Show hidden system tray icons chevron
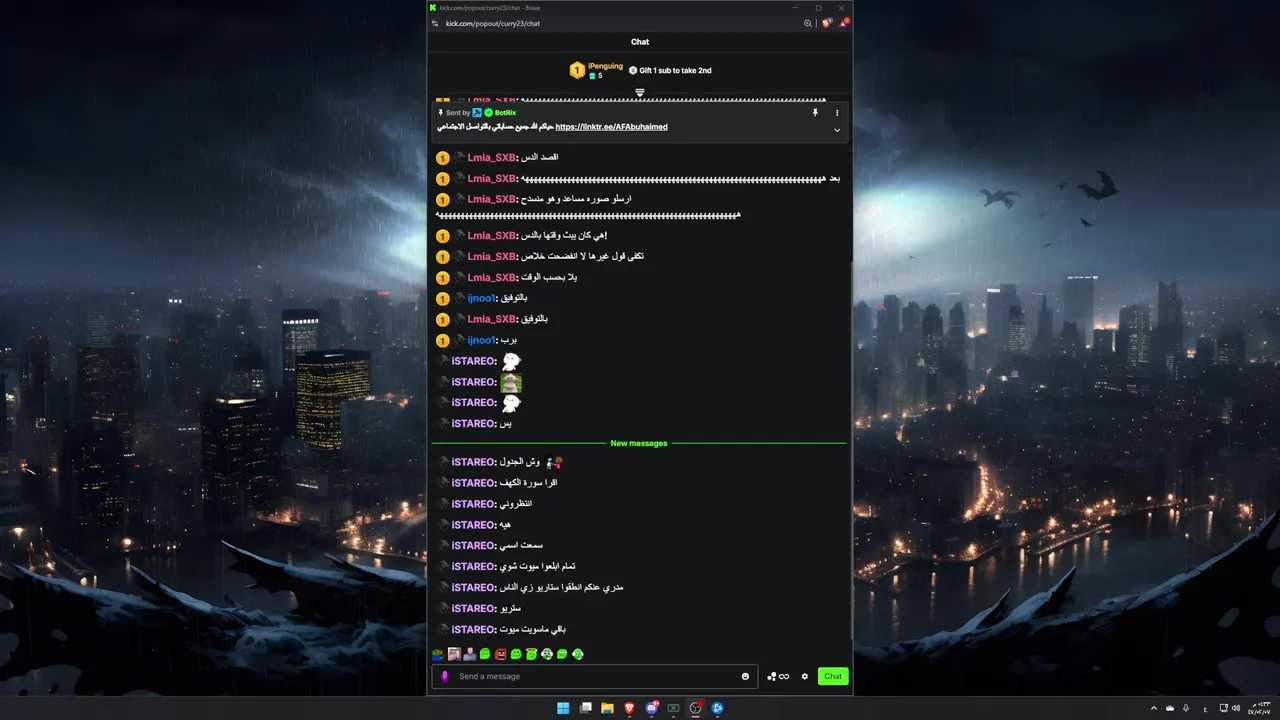 tap(1153, 708)
